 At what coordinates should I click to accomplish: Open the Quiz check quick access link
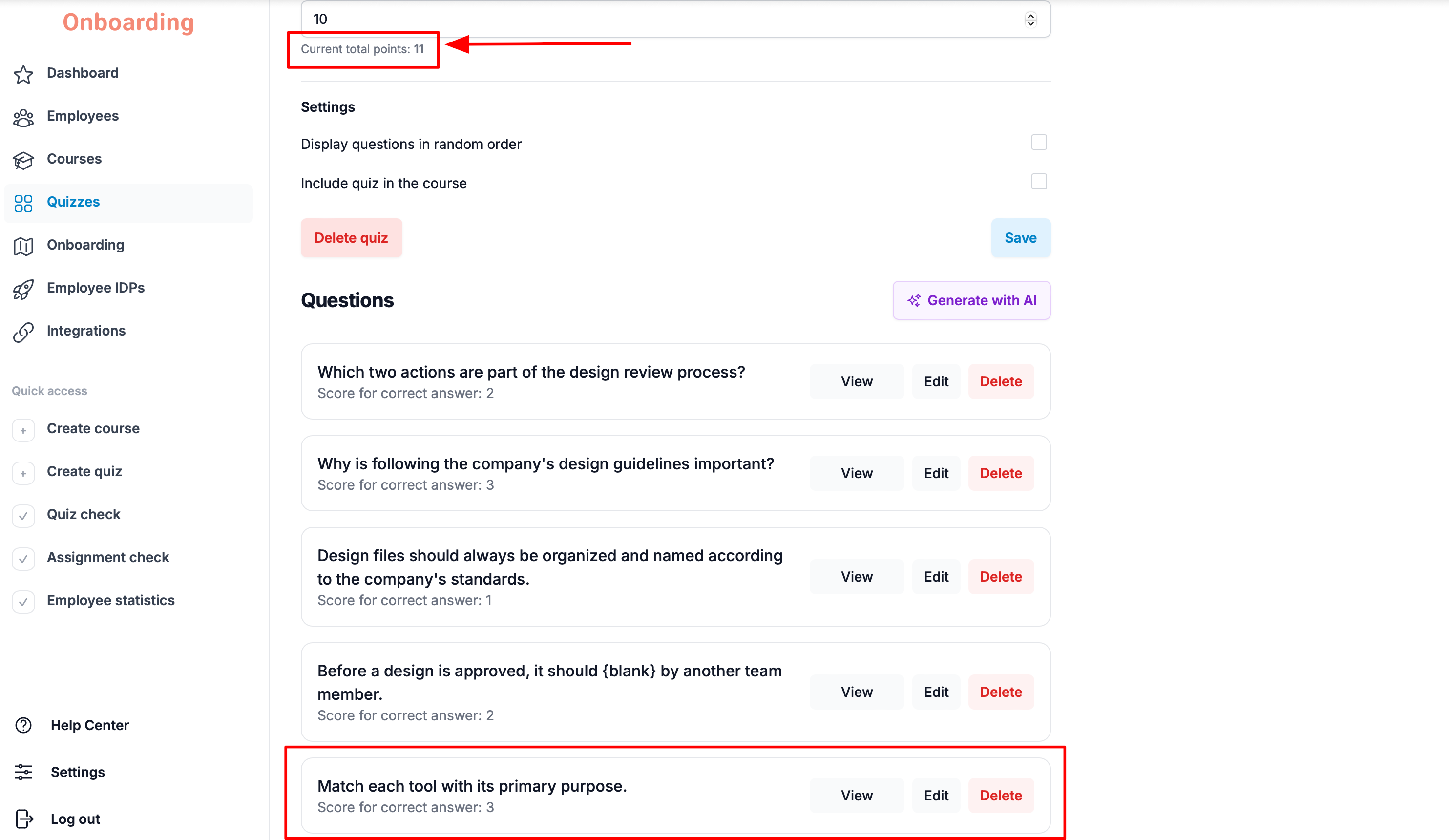click(83, 514)
